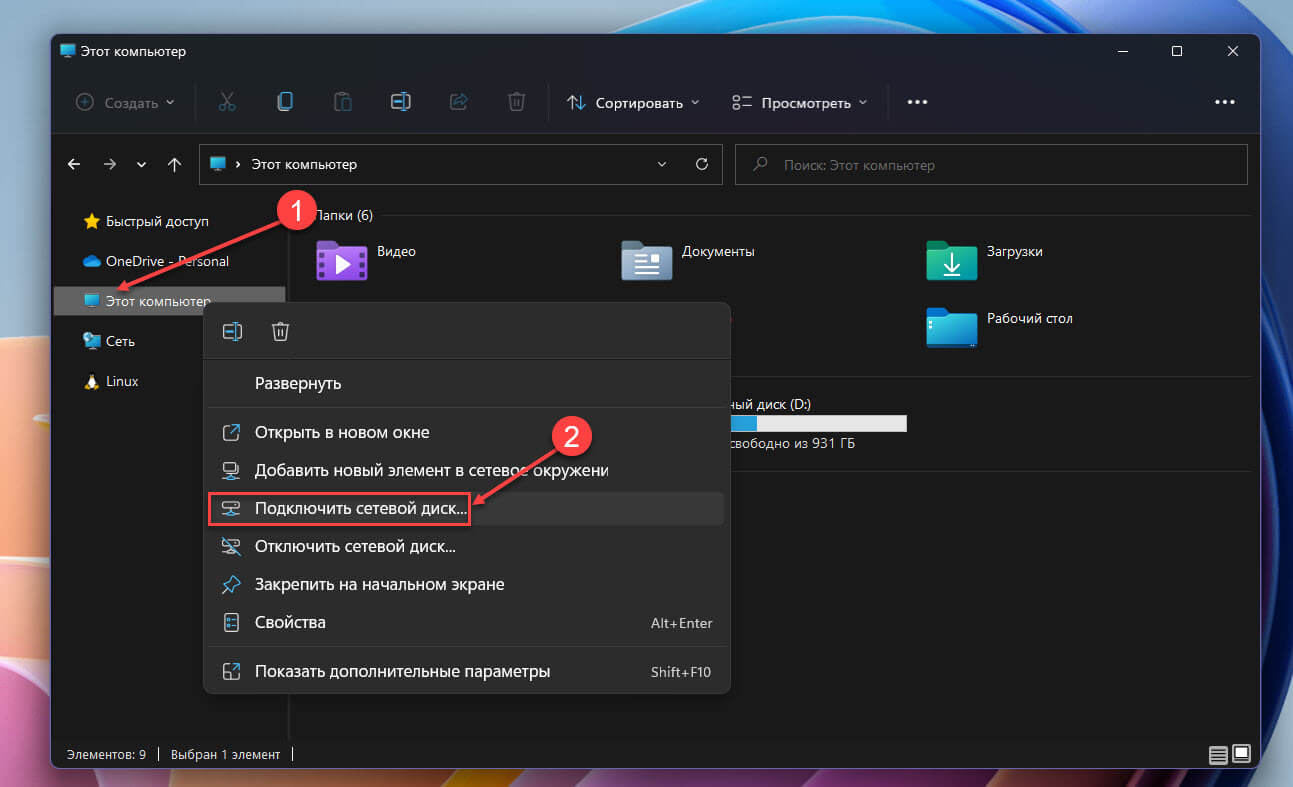Switch to details view icon in status bar
The width and height of the screenshot is (1293, 787).
pyautogui.click(x=1217, y=753)
